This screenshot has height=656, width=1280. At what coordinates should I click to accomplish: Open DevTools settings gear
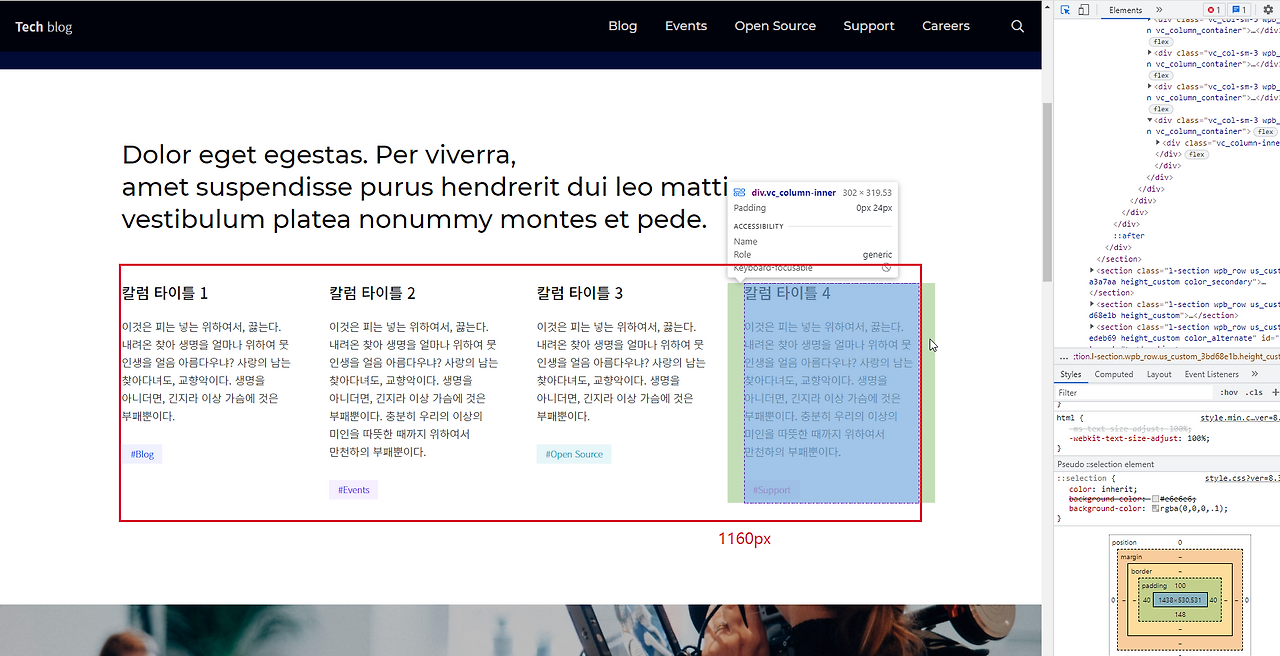click(1269, 10)
